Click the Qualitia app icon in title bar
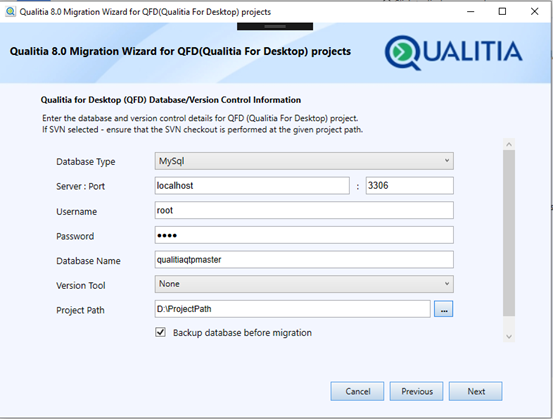Viewport: 553px width, 419px height. click(x=11, y=12)
